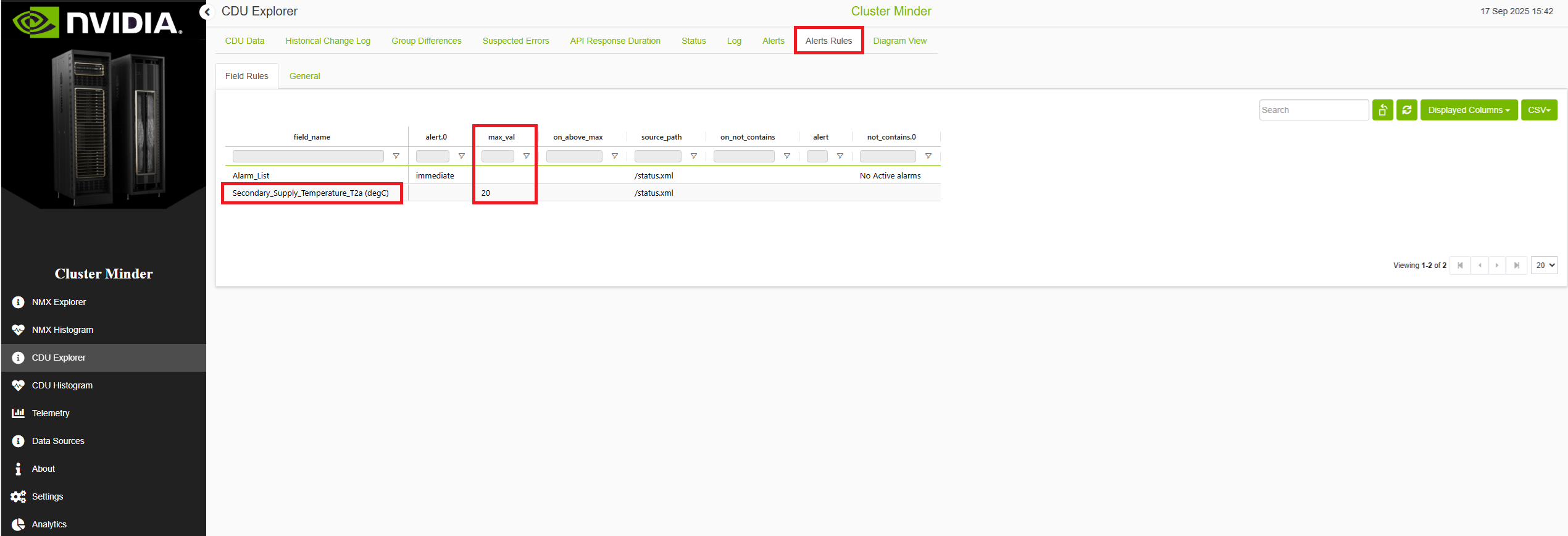
Task: Open filter options for source_path column
Action: [694, 156]
